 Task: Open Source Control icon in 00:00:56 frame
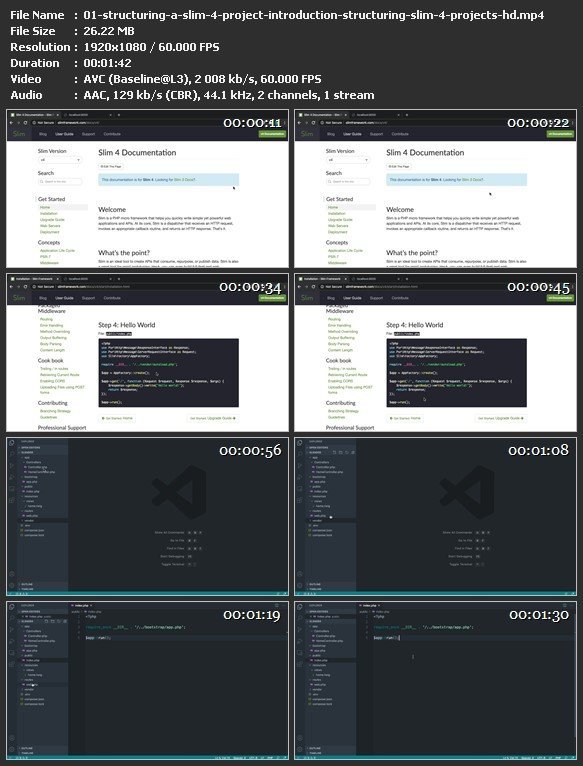coord(11,466)
